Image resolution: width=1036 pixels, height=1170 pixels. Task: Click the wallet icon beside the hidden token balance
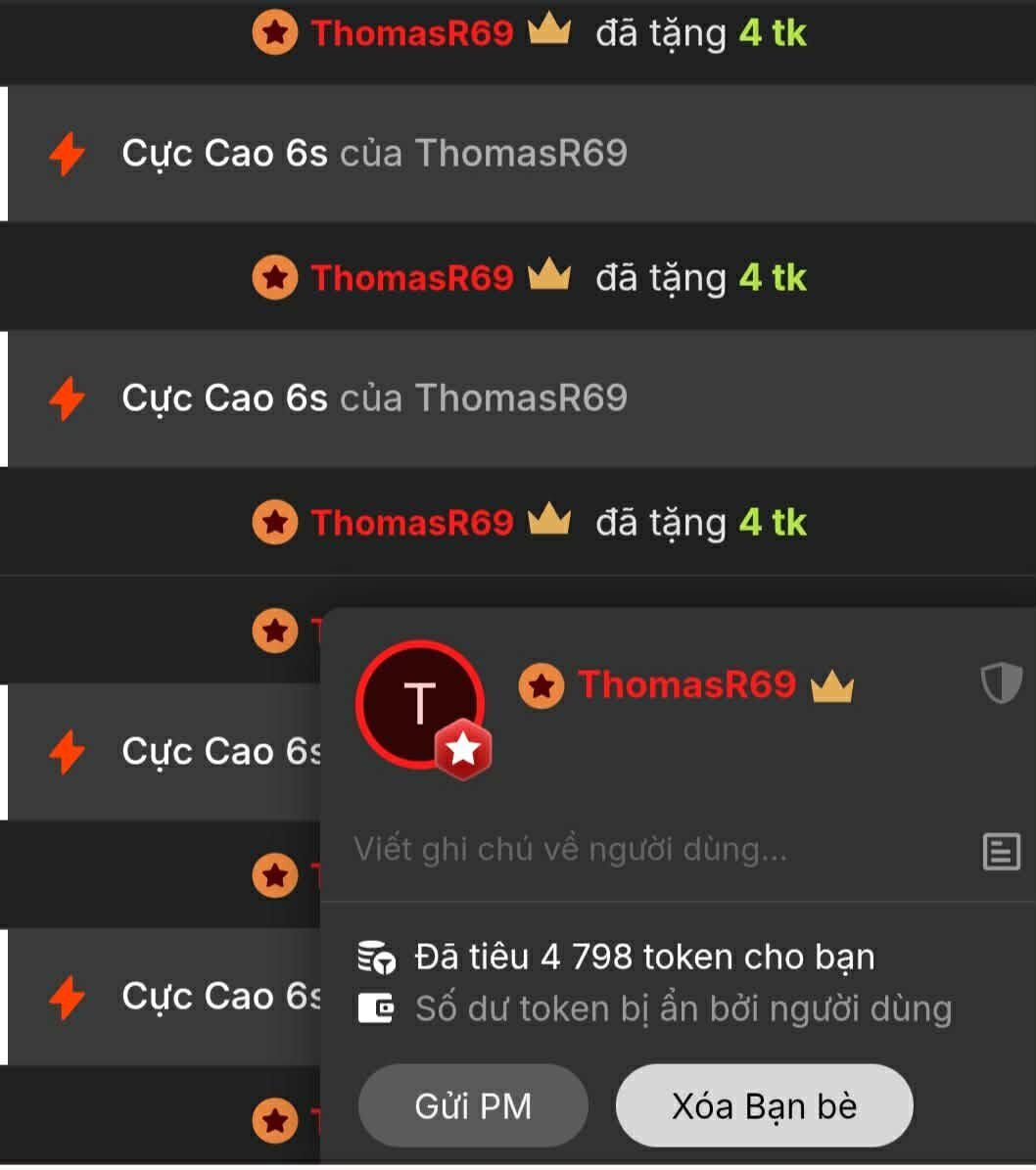pos(375,1008)
